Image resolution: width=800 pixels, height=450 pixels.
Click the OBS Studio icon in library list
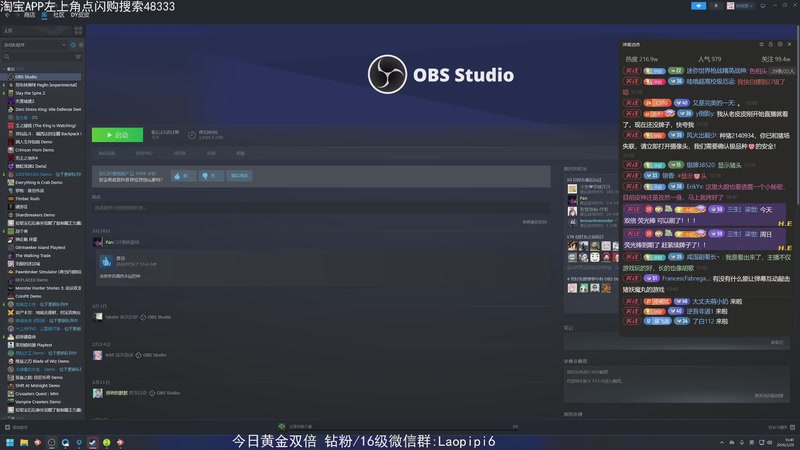pyautogui.click(x=11, y=77)
